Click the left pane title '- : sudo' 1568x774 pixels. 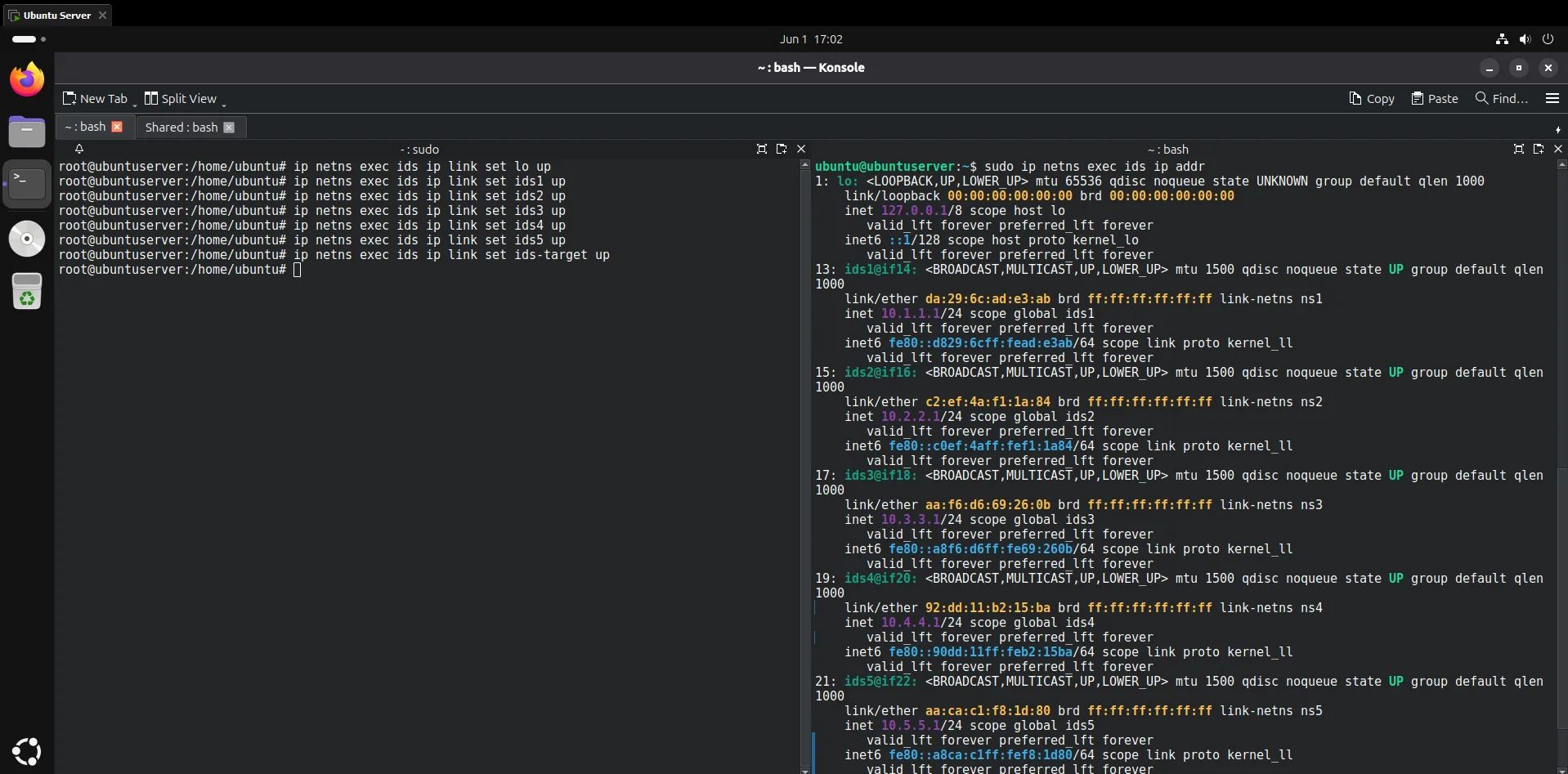pos(419,150)
